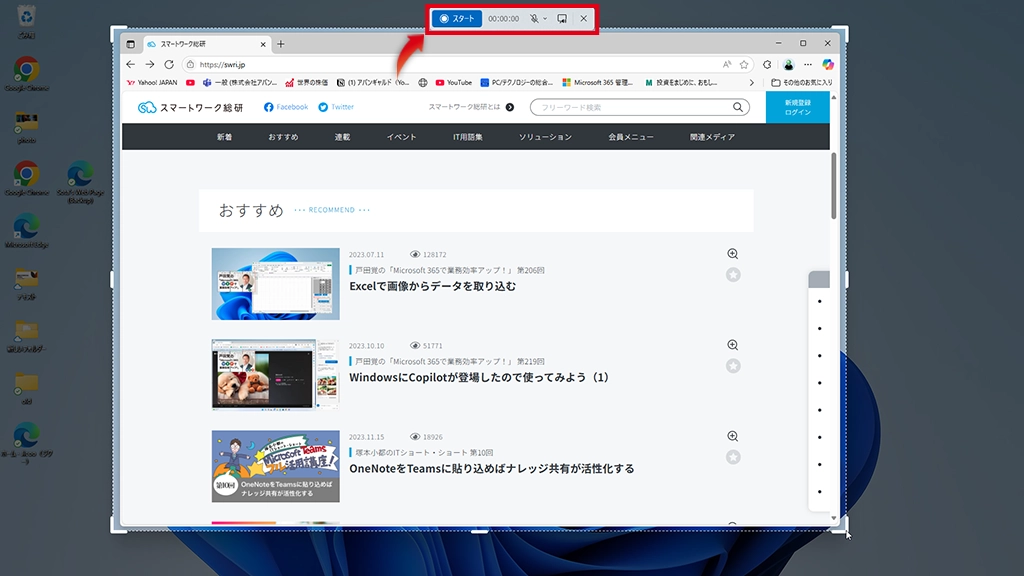Image resolution: width=1024 pixels, height=576 pixels.
Task: Click the magnifier search icon in header
Action: point(738,107)
